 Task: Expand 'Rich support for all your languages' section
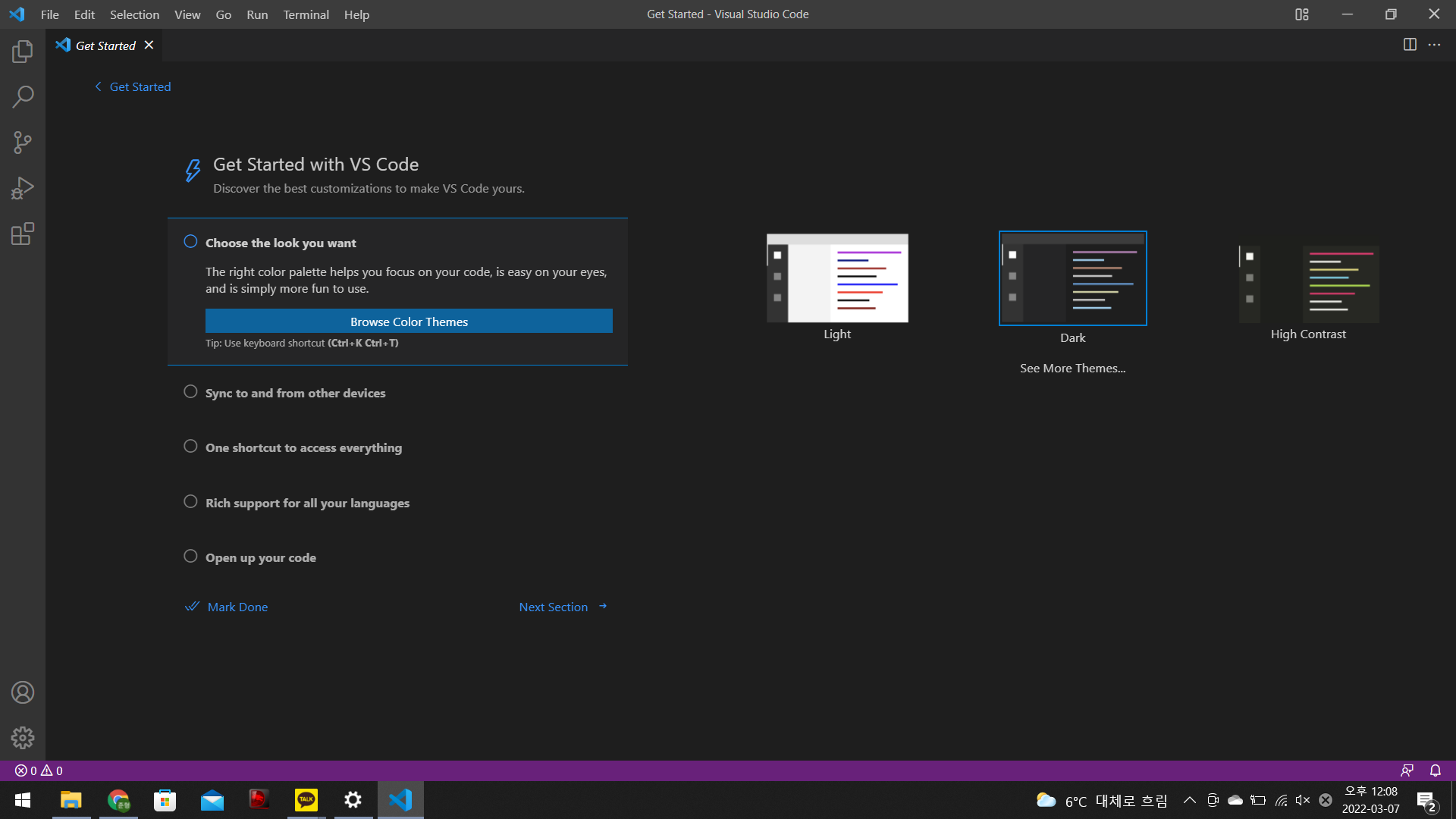coord(307,503)
